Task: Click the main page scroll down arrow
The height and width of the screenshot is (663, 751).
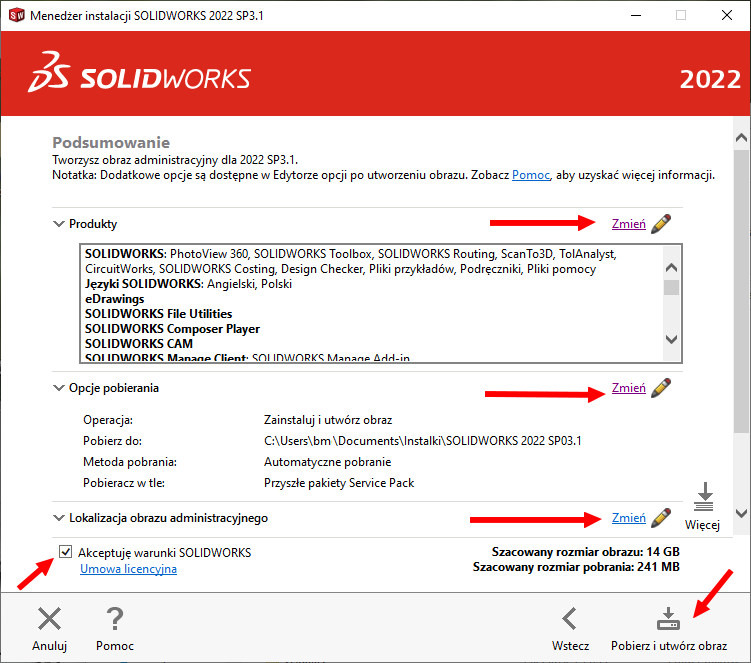Action: pyautogui.click(x=741, y=513)
